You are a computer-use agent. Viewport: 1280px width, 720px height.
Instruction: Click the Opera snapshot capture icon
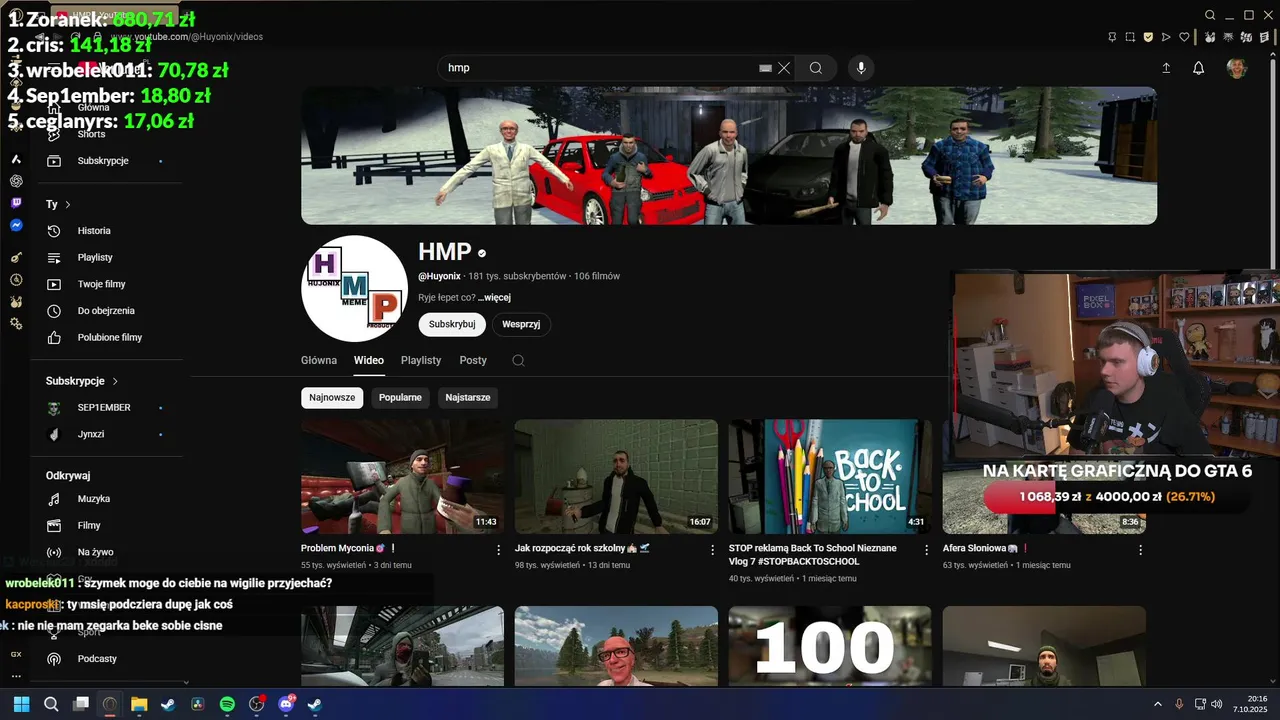click(1130, 37)
